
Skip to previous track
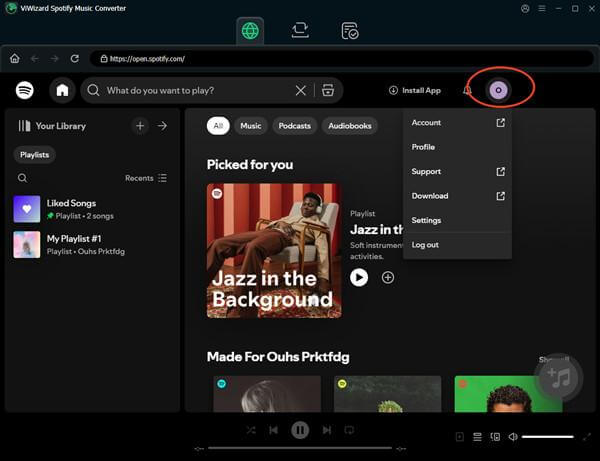coord(273,430)
